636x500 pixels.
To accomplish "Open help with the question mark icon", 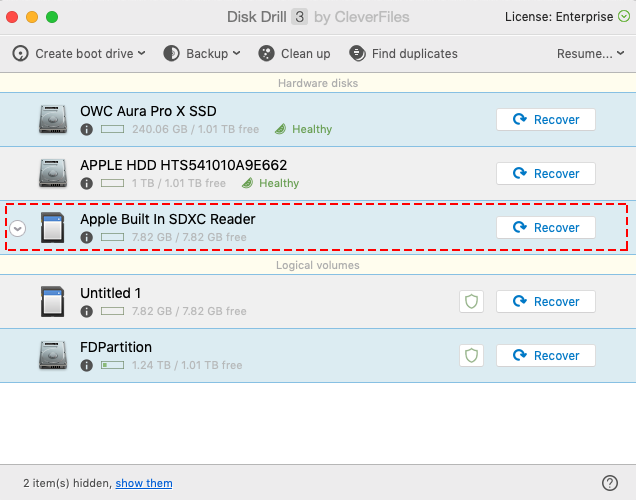I will 610,483.
